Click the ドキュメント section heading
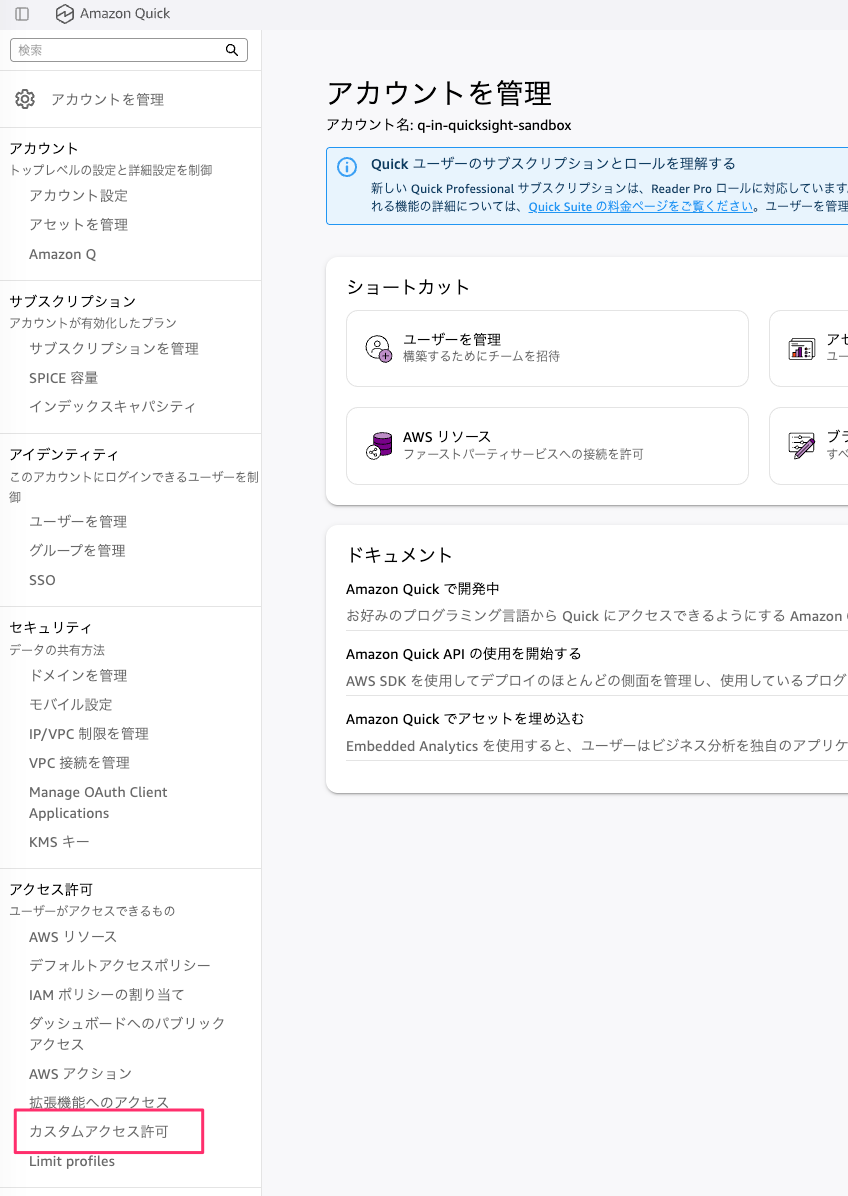The height and width of the screenshot is (1196, 848). [x=399, y=555]
